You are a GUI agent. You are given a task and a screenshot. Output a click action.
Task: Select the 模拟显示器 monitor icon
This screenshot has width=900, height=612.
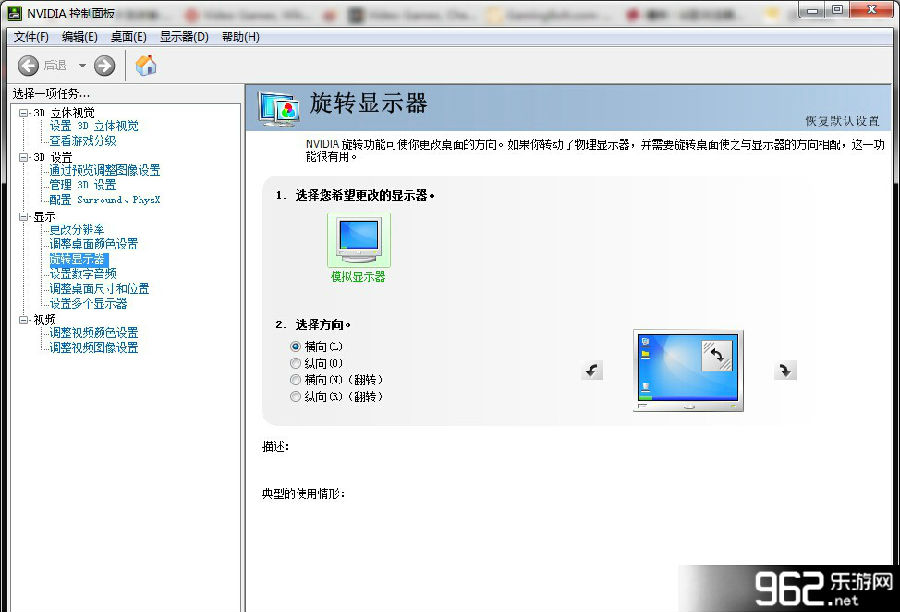[x=359, y=240]
